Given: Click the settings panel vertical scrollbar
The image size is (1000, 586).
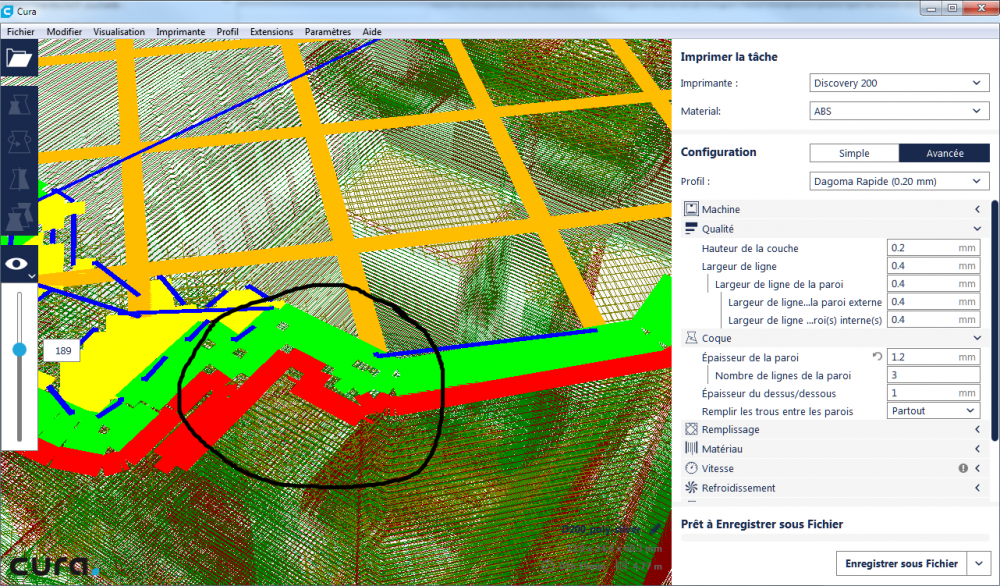Looking at the screenshot, I should (995, 320).
